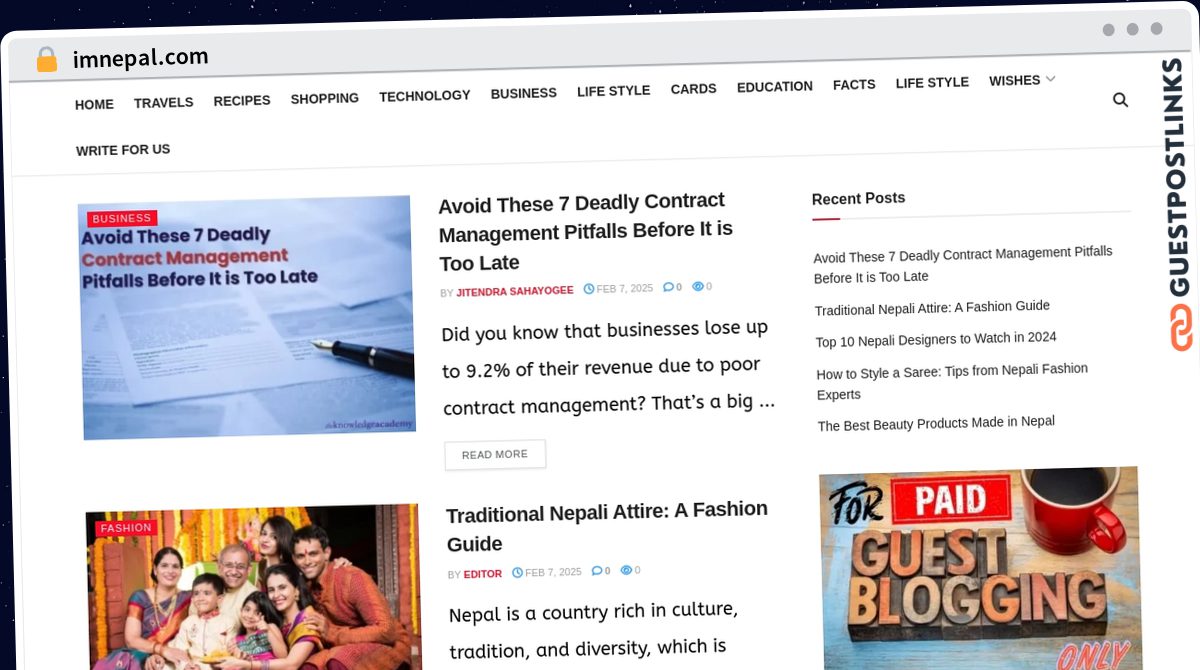The image size is (1200, 670).
Task: Open recent post Traditional Nepali Attire guide
Action: point(932,308)
